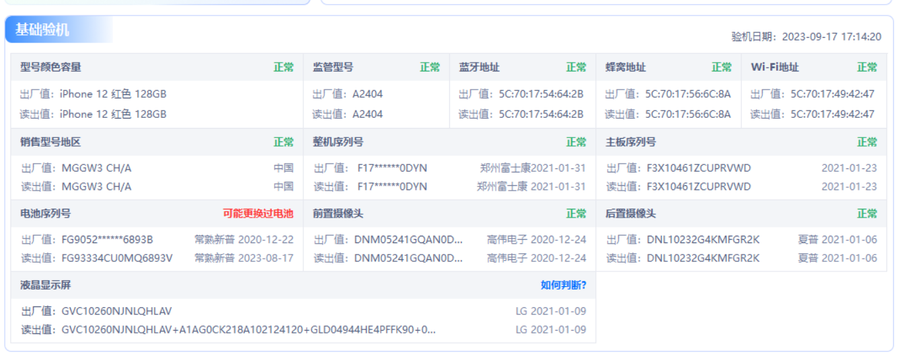This screenshot has width=900, height=361.
Task: Click readout value iPhone 12 红色 128GB
Action: coord(113,114)
